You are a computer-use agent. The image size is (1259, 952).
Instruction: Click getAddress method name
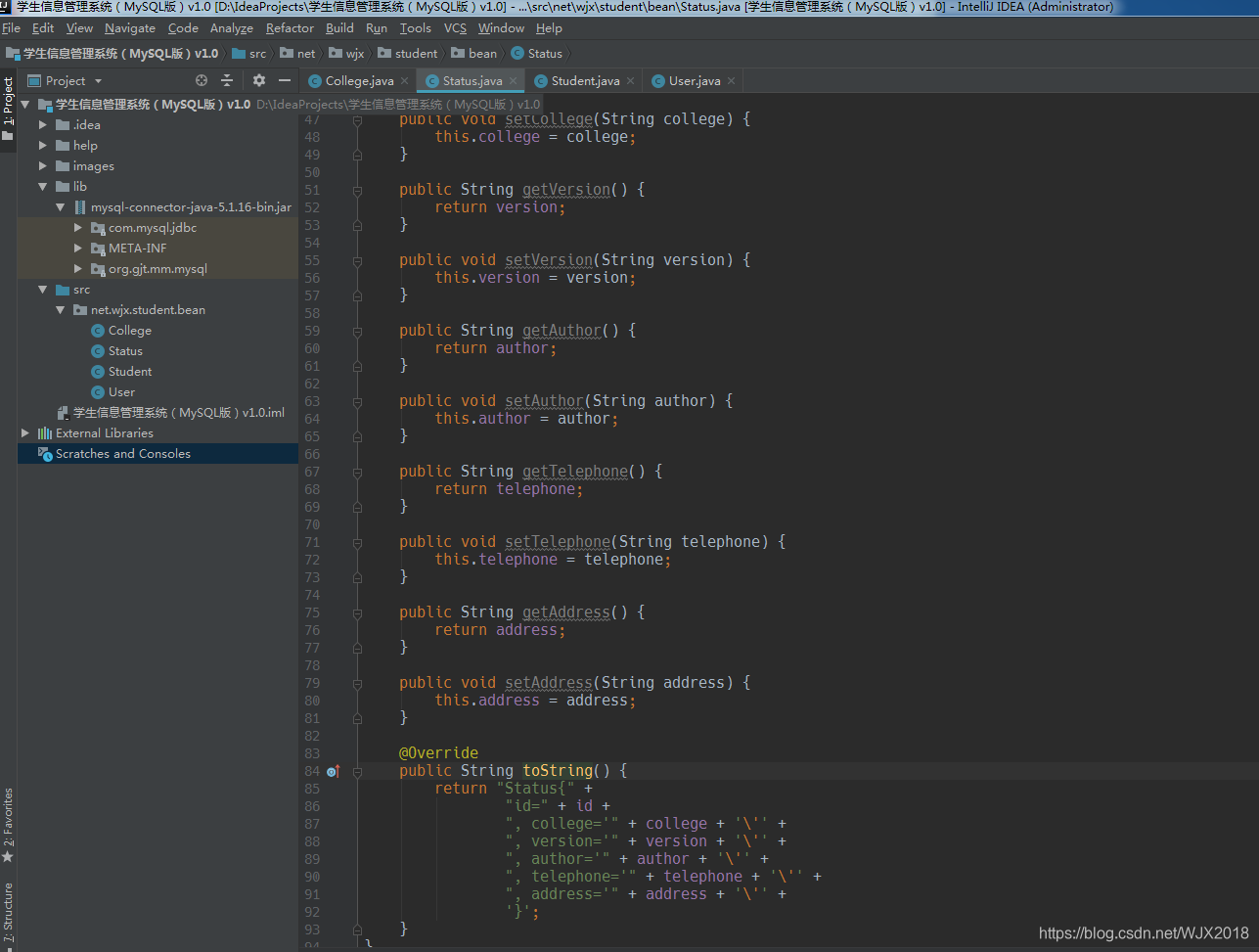[566, 612]
